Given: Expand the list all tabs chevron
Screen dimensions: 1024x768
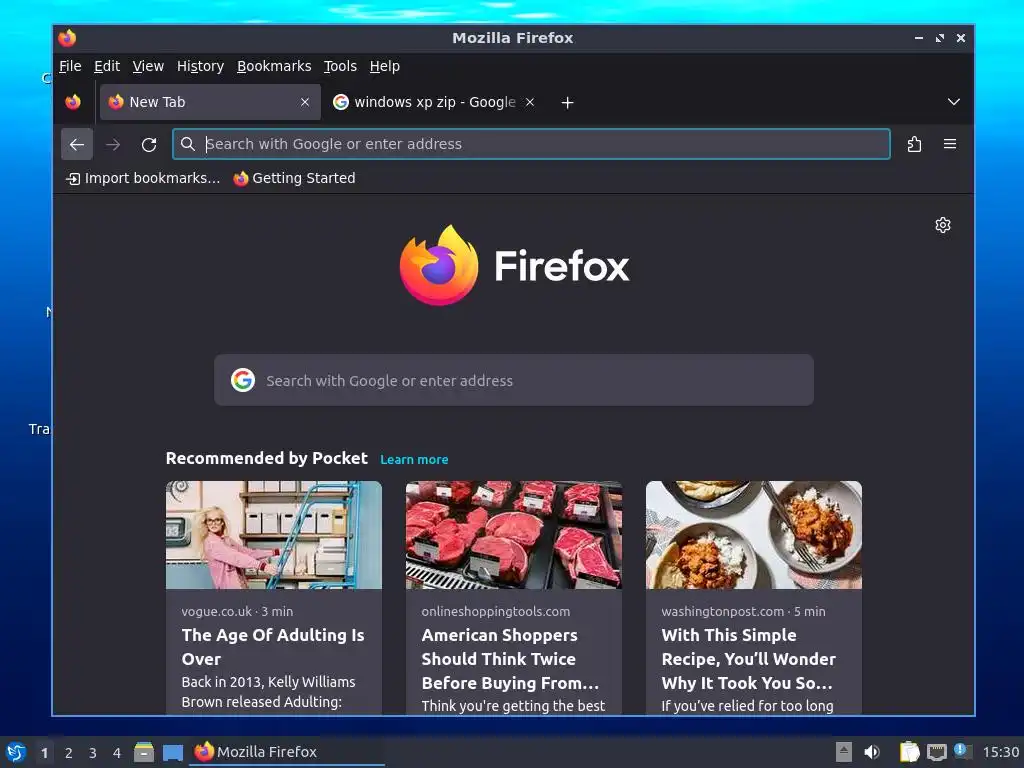Looking at the screenshot, I should pyautogui.click(x=953, y=103).
